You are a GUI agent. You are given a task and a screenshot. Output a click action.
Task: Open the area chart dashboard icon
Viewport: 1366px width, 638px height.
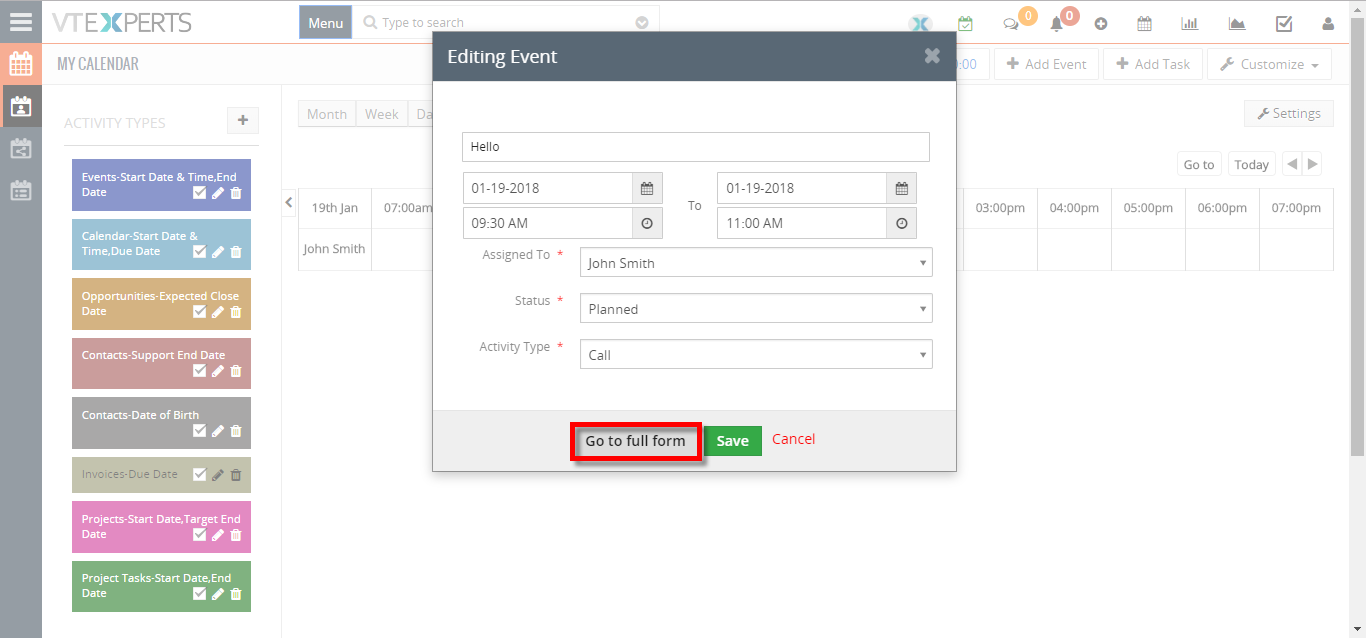[1237, 24]
